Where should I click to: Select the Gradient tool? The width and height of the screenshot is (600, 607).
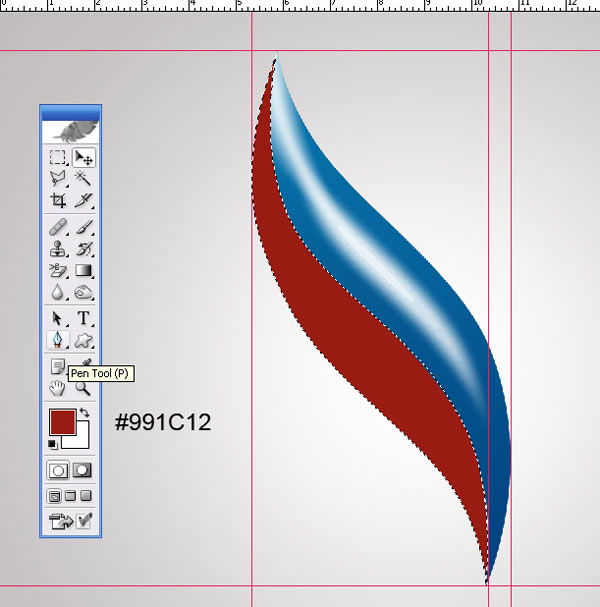pos(83,270)
